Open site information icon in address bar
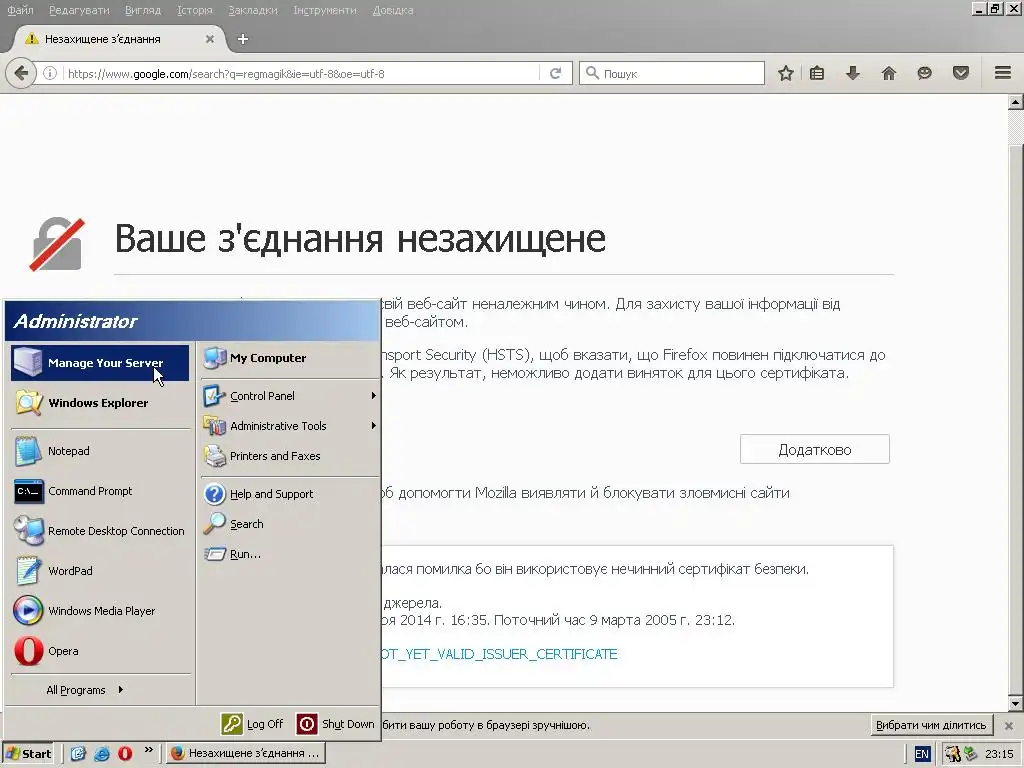The image size is (1024, 768). coord(50,73)
